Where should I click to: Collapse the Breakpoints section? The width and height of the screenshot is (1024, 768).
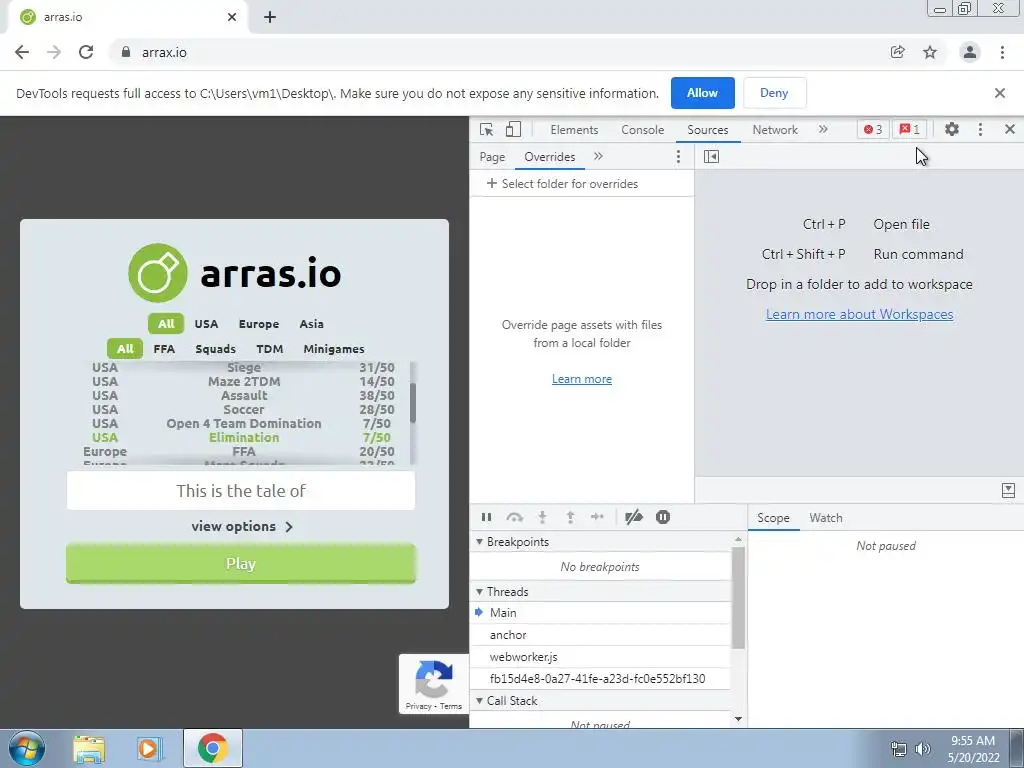479,542
